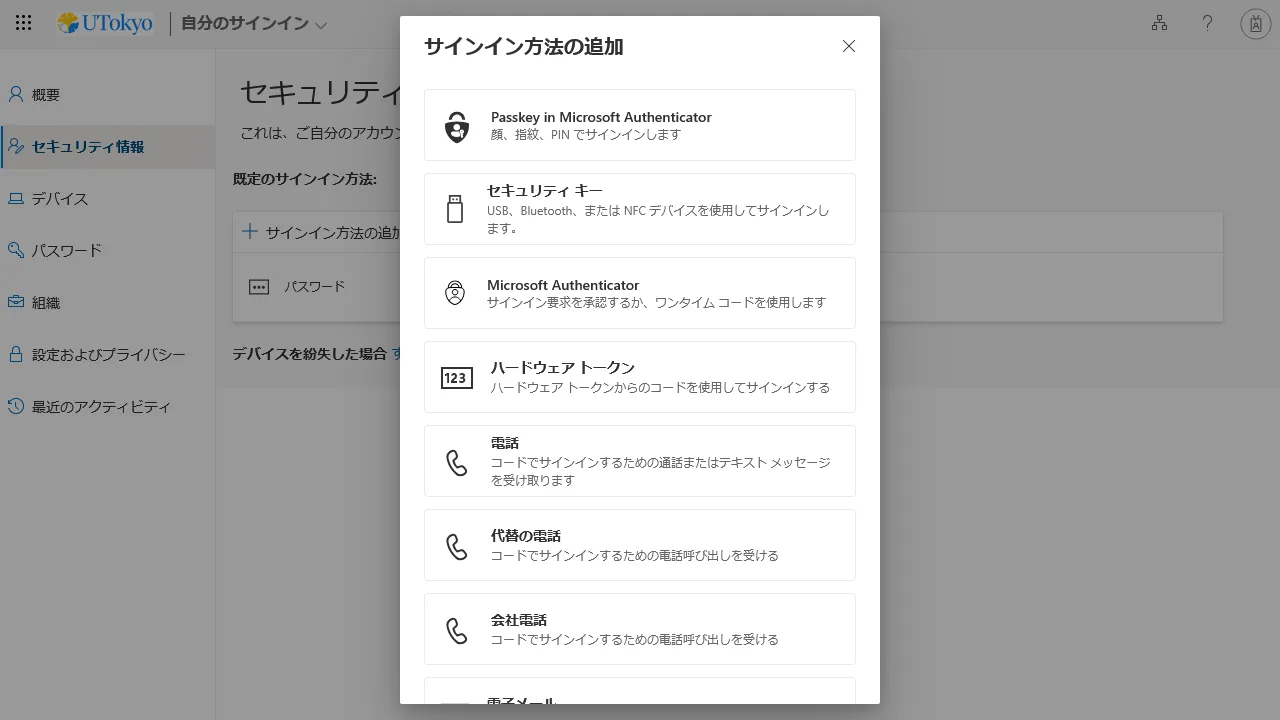
Task: Navigate to パスワード in the sidebar
Action: point(66,251)
